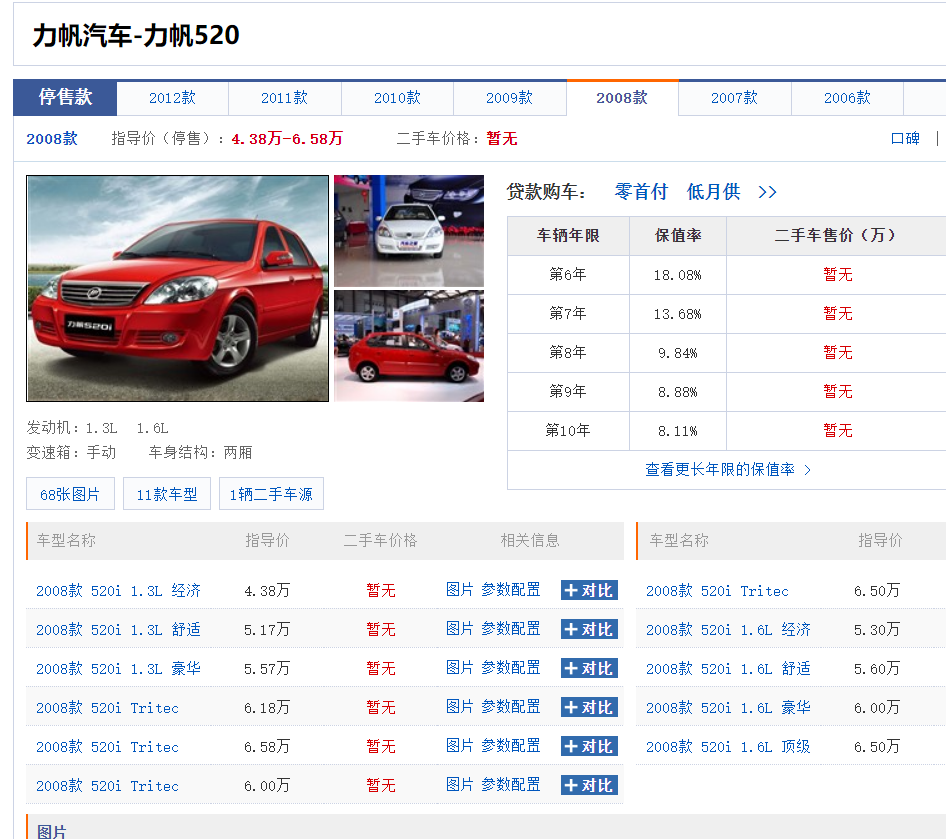Click the 1辆二手车源 button
This screenshot has height=839, width=946.
(x=271, y=494)
